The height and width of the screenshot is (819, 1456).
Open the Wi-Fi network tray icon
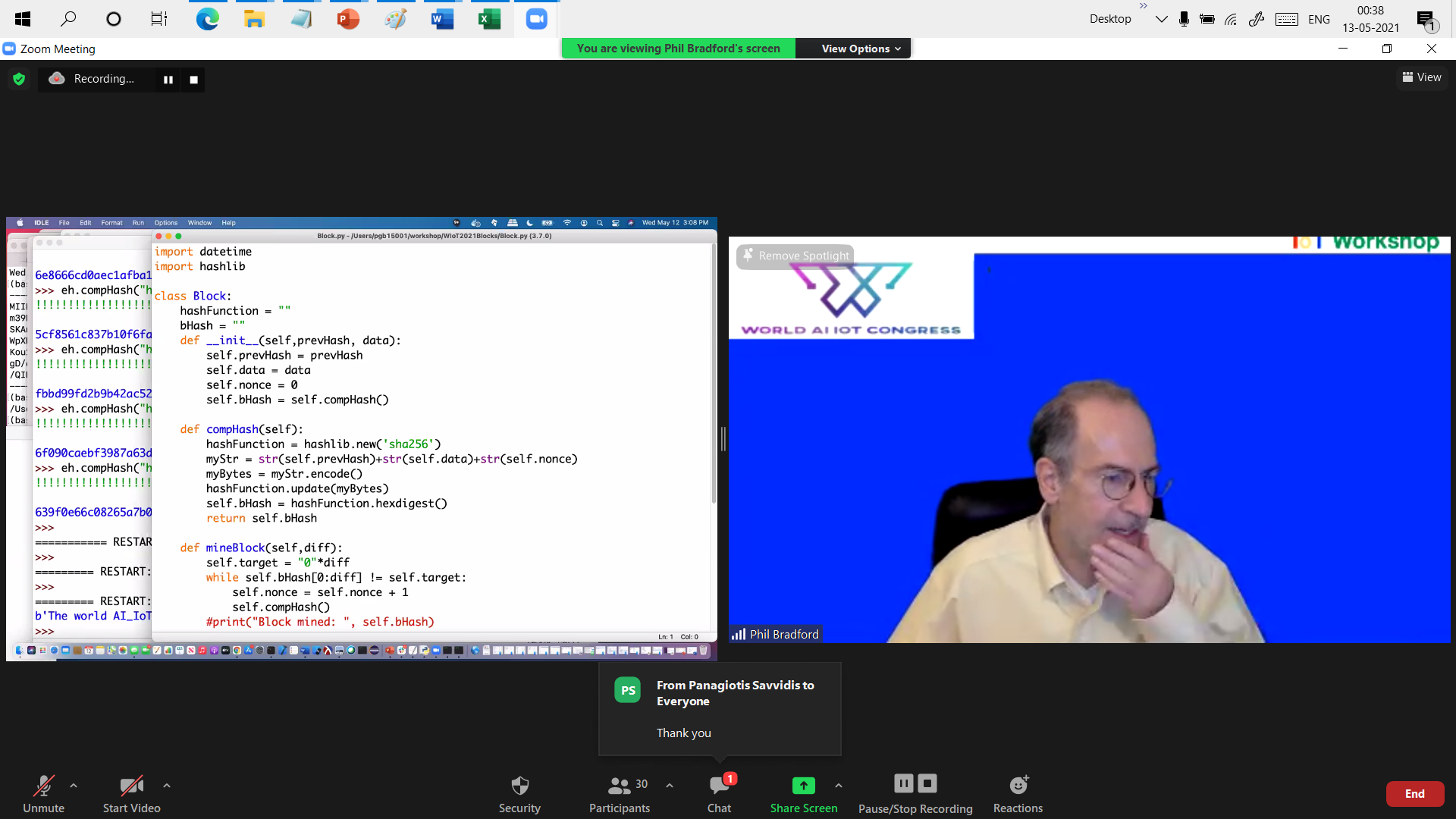[x=1231, y=19]
